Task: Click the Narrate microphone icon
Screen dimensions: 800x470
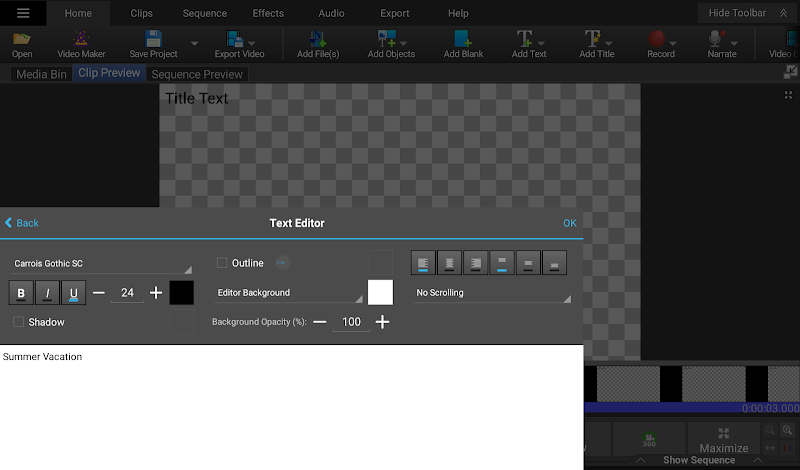Action: 716,39
